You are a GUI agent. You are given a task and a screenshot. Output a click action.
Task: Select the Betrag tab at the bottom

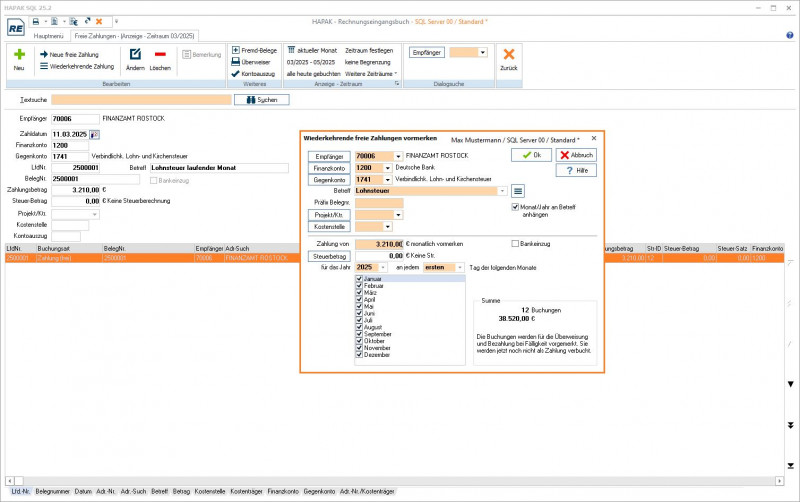(181, 492)
